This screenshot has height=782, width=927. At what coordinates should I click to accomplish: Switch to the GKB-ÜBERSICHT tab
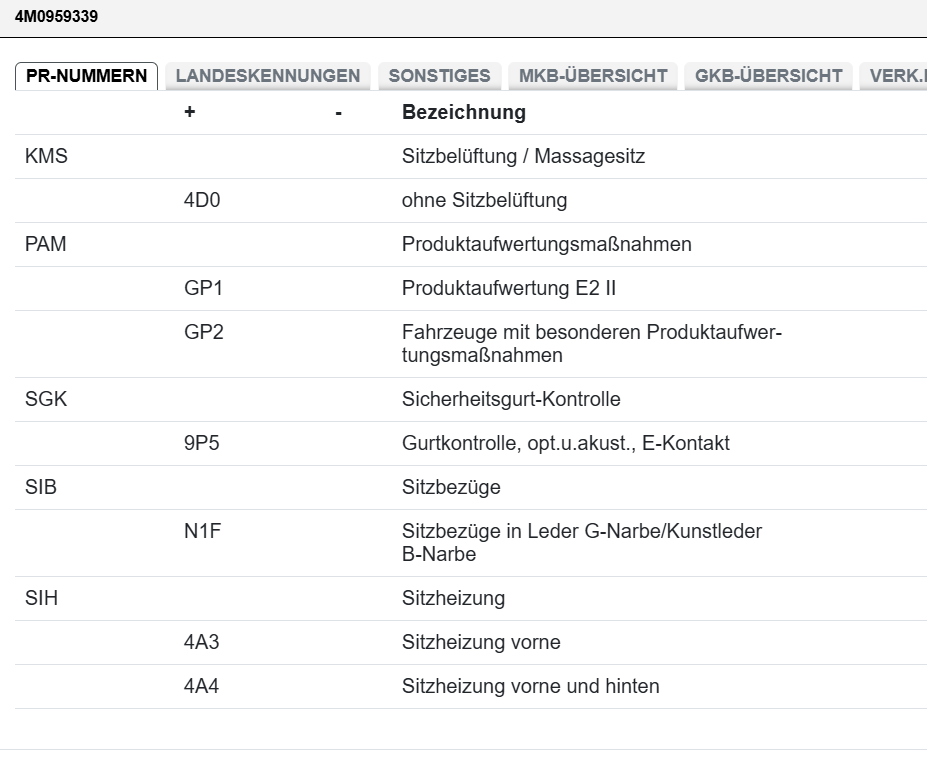coord(768,76)
